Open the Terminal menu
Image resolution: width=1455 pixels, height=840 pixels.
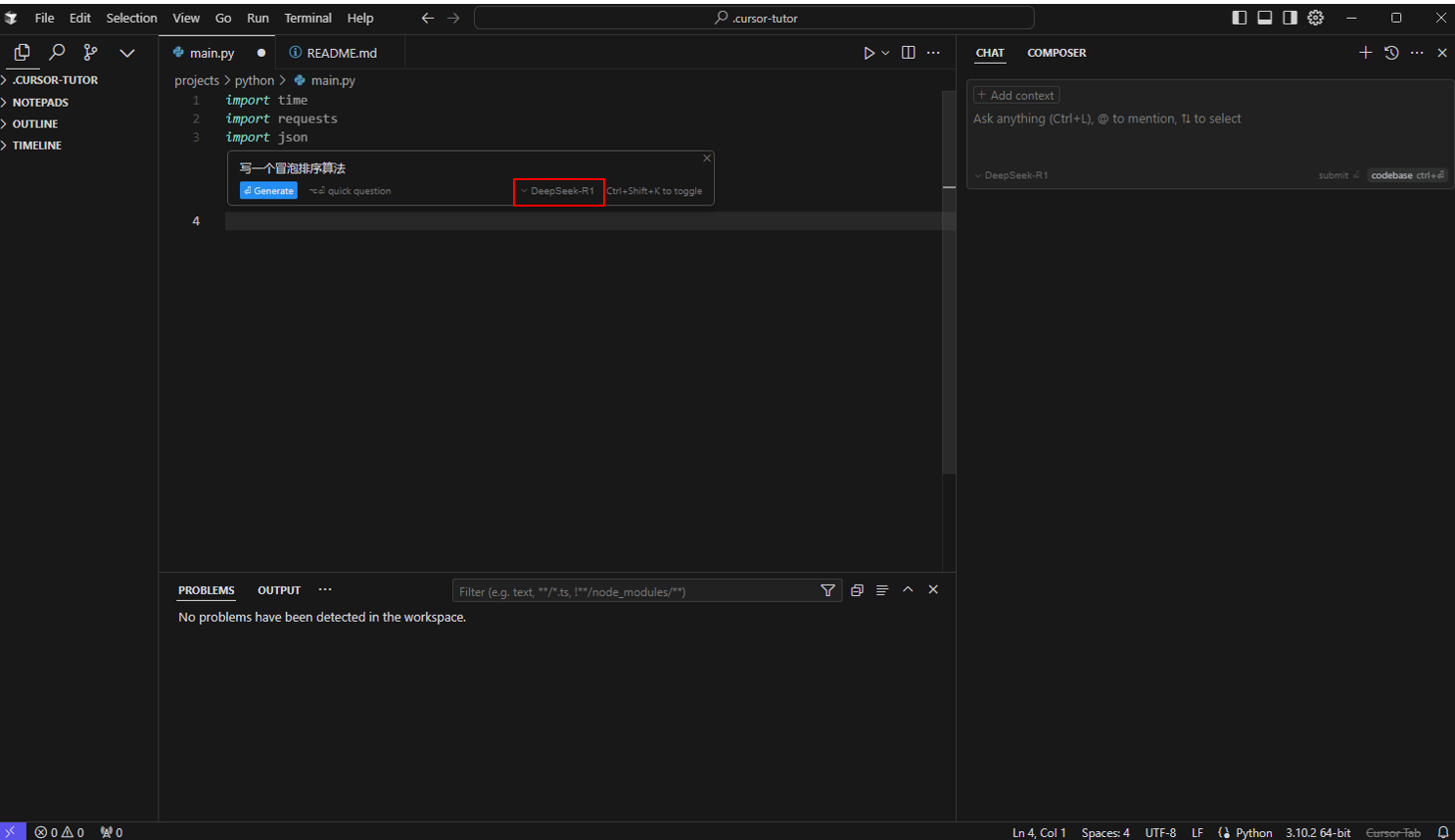[307, 18]
